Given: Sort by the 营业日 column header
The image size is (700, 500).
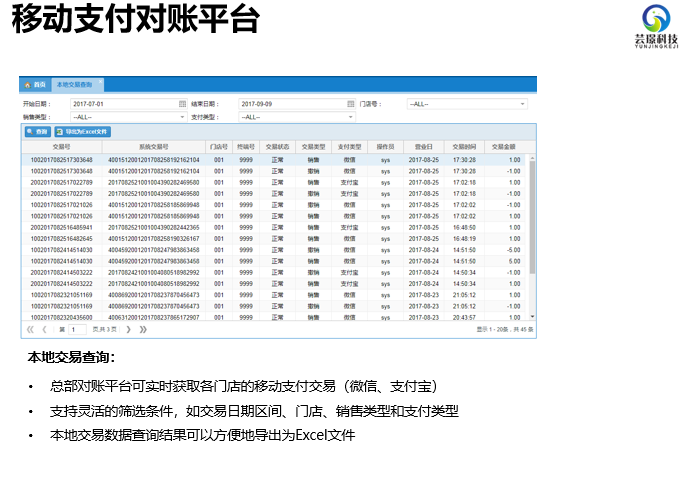Looking at the screenshot, I should pyautogui.click(x=424, y=147).
